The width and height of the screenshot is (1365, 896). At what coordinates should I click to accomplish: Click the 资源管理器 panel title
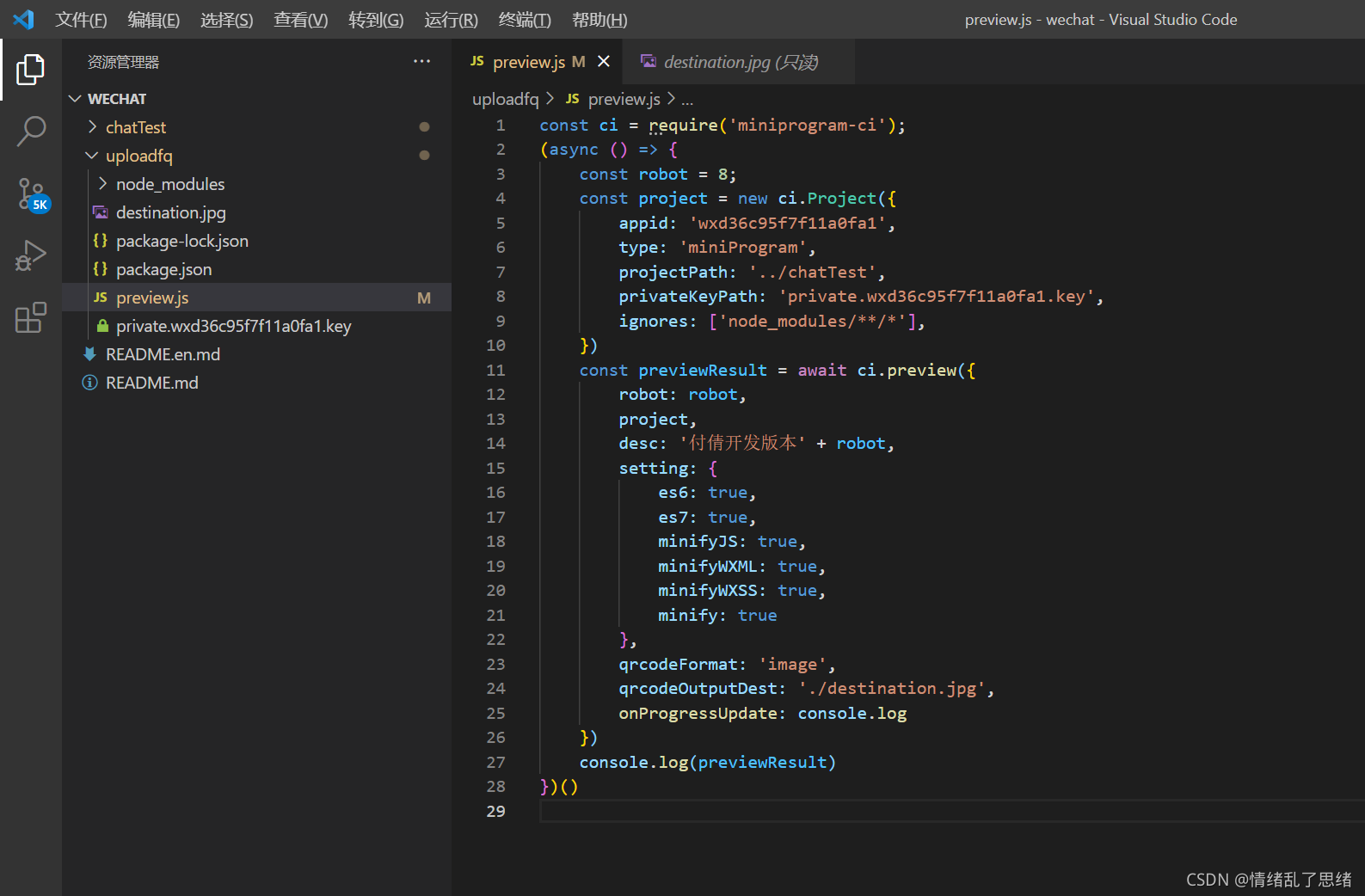click(123, 62)
